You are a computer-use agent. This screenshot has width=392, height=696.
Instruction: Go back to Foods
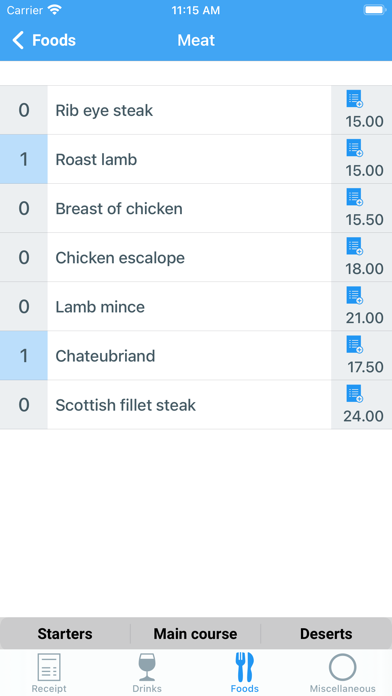44,40
